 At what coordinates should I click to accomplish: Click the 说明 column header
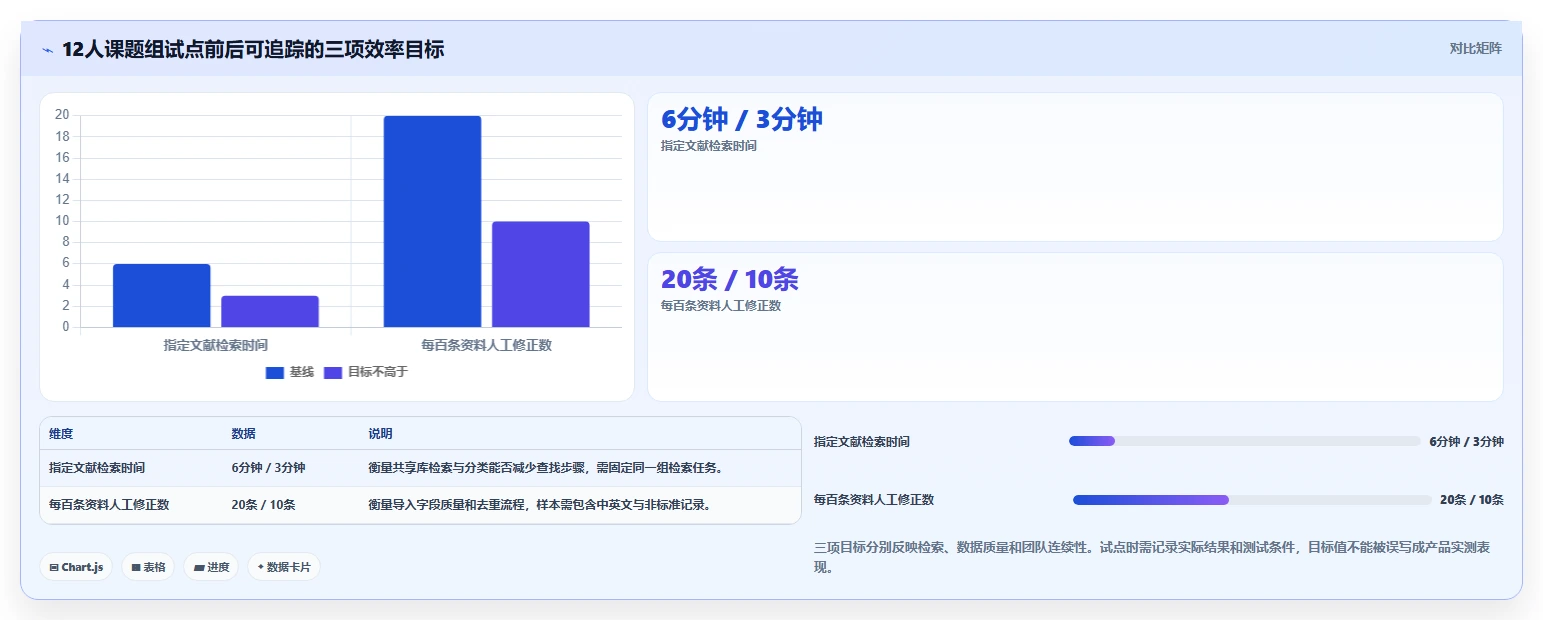380,434
